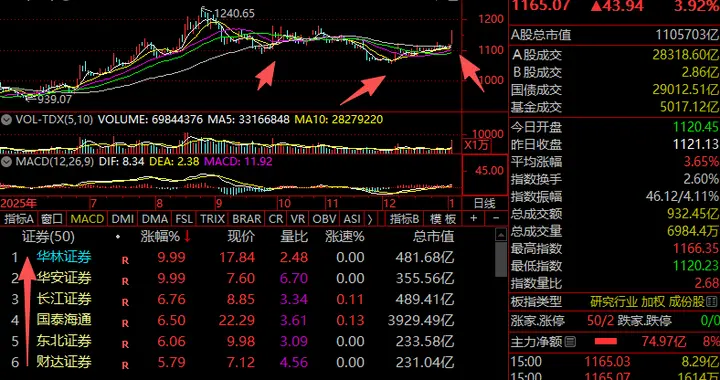Click the R margin marker for 东北证券
The width and height of the screenshot is (720, 380).
125,345
